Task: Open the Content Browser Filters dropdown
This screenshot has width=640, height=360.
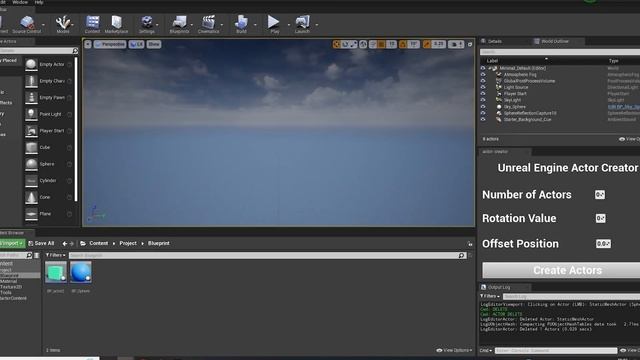Action: click(56, 256)
